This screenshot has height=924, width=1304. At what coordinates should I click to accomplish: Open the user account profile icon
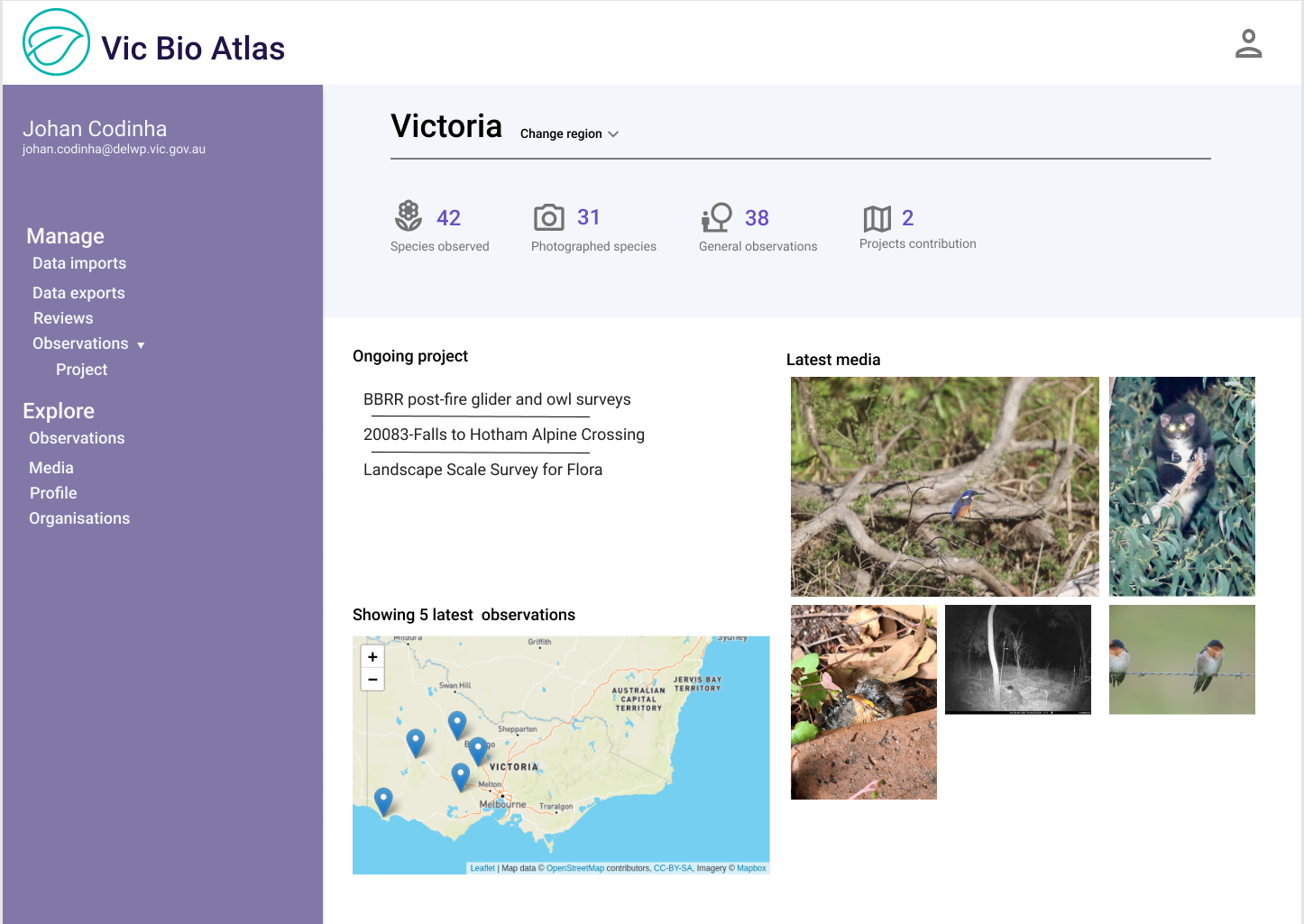coord(1248,43)
